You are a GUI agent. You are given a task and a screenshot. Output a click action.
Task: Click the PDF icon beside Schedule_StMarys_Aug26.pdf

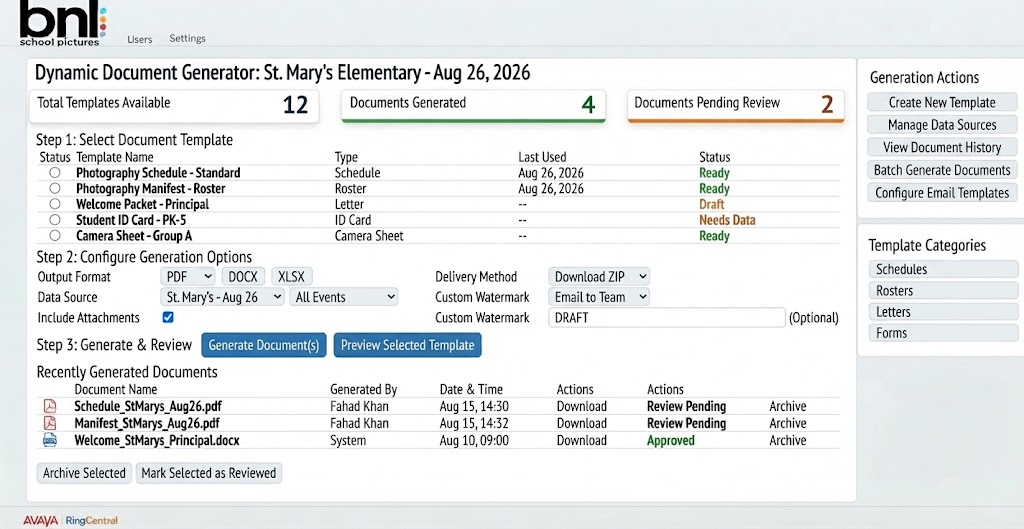pos(50,406)
